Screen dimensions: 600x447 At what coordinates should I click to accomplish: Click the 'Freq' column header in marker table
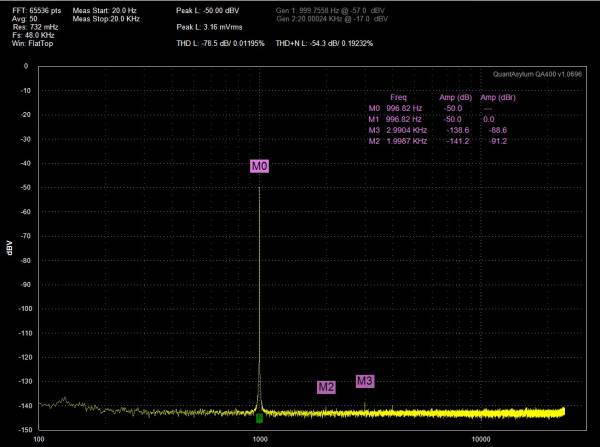click(398, 98)
